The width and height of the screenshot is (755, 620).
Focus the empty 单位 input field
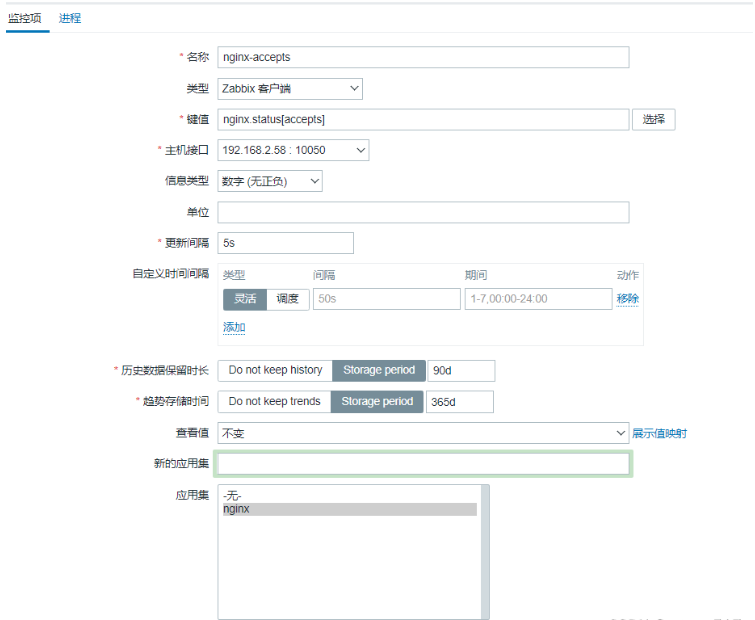[423, 212]
